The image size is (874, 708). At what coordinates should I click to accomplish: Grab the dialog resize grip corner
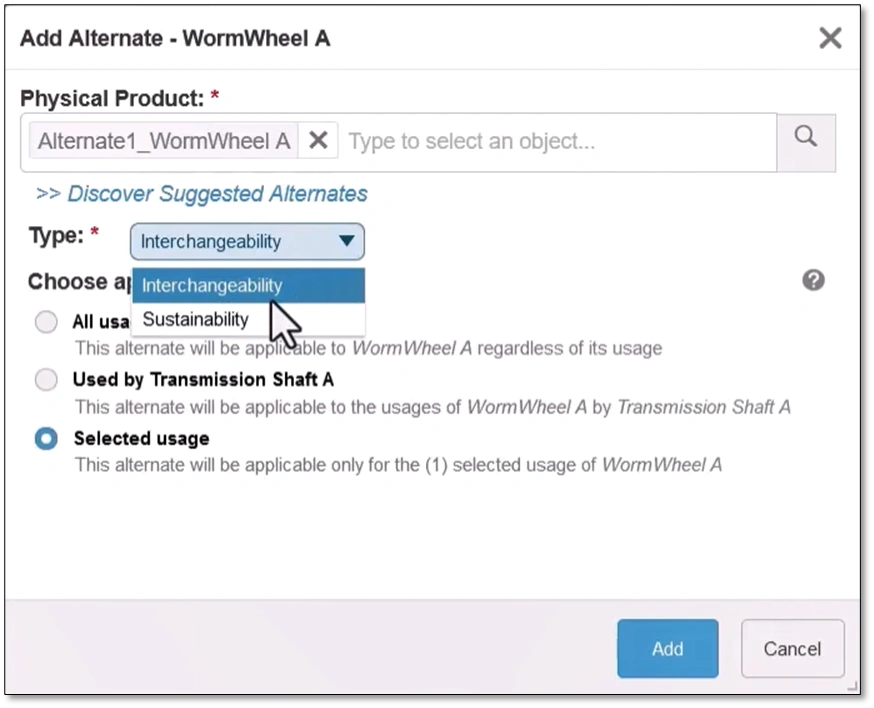click(x=853, y=687)
